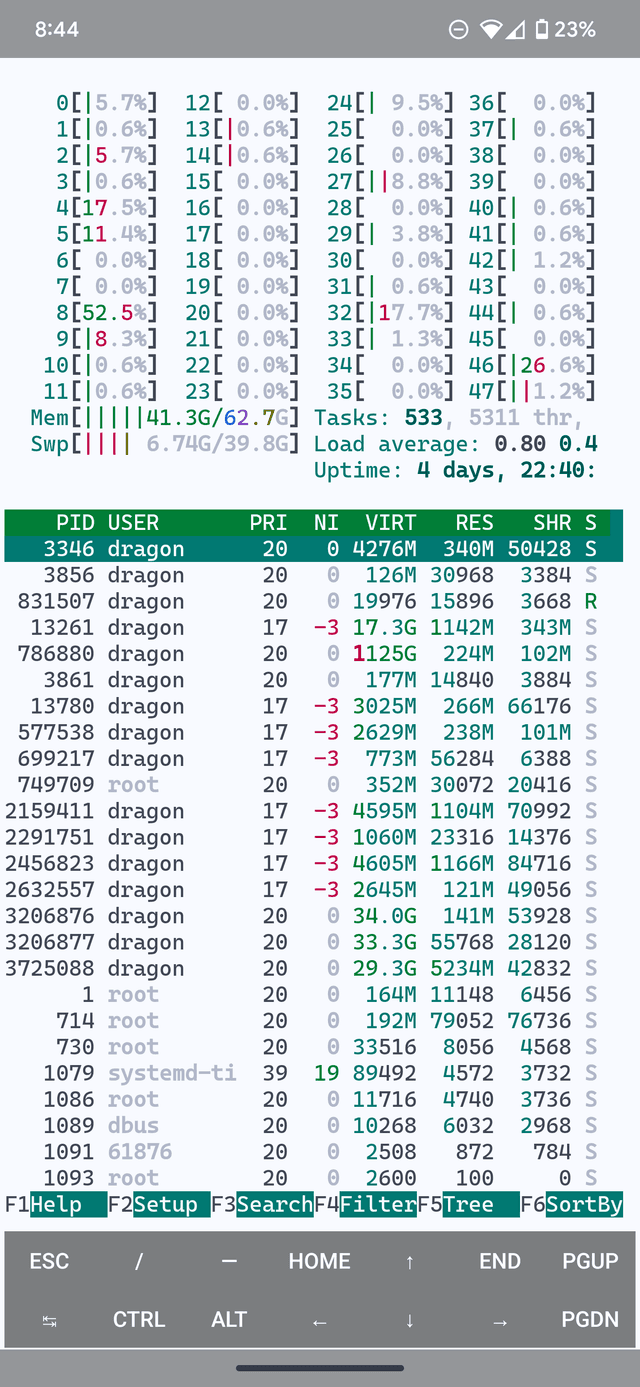640x1387 pixels.
Task: Tap the F1 Help function key
Action: (x=56, y=1204)
